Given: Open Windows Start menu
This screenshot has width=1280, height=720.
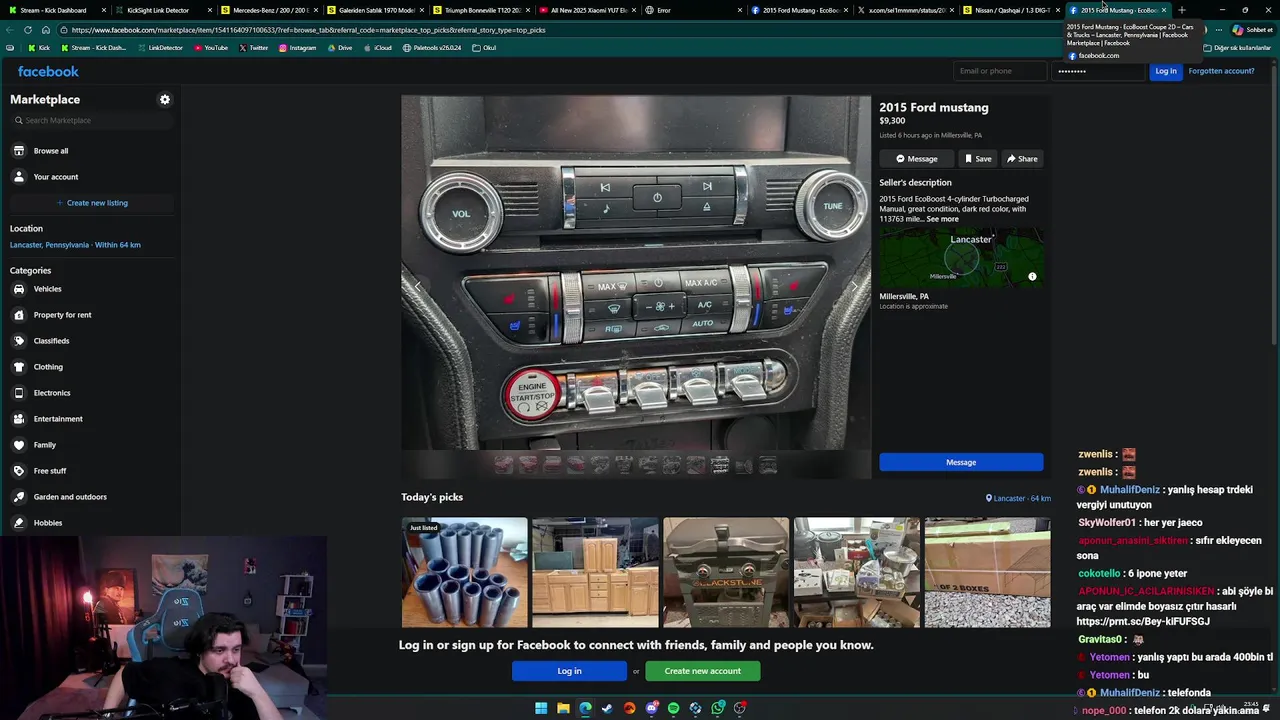Looking at the screenshot, I should click(541, 708).
